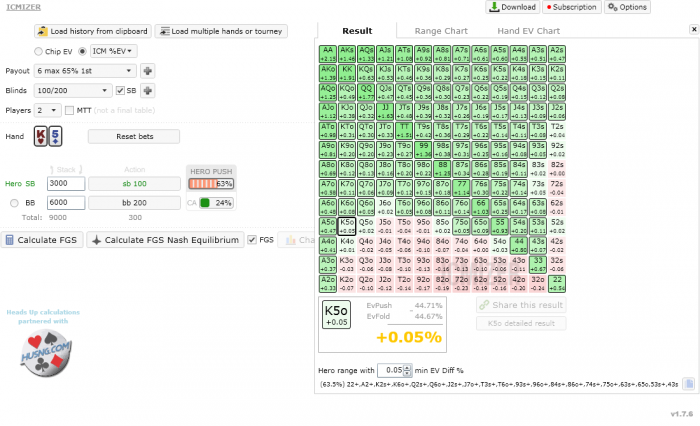The height and width of the screenshot is (426, 700).
Task: Click the Hero SB stack field
Action: [x=66, y=184]
